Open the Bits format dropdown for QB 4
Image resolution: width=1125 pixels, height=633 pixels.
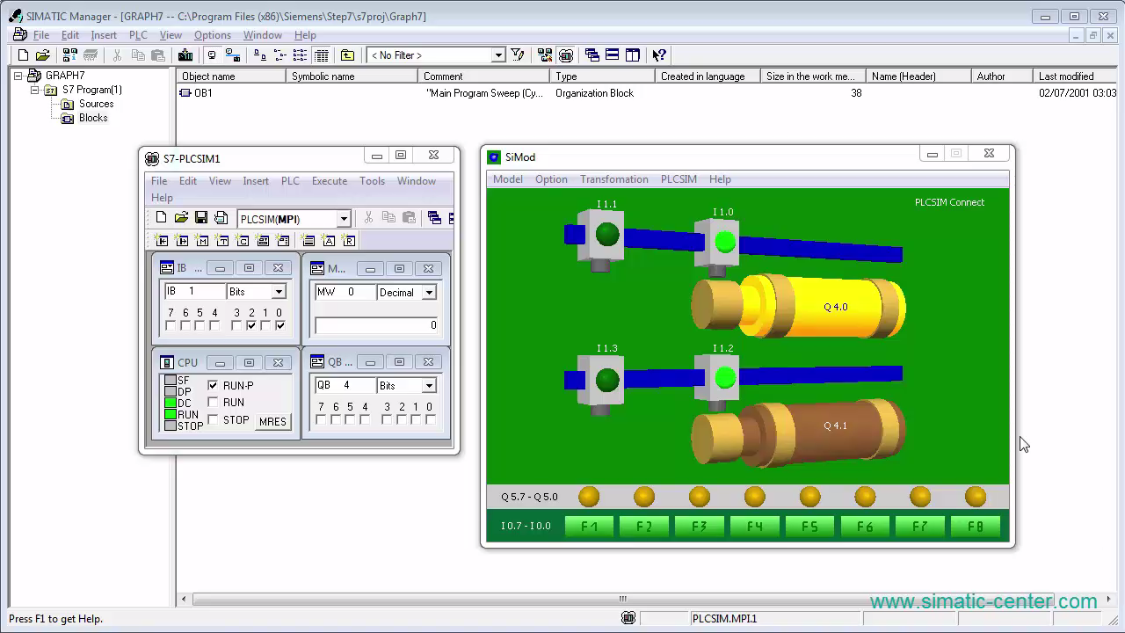(429, 386)
